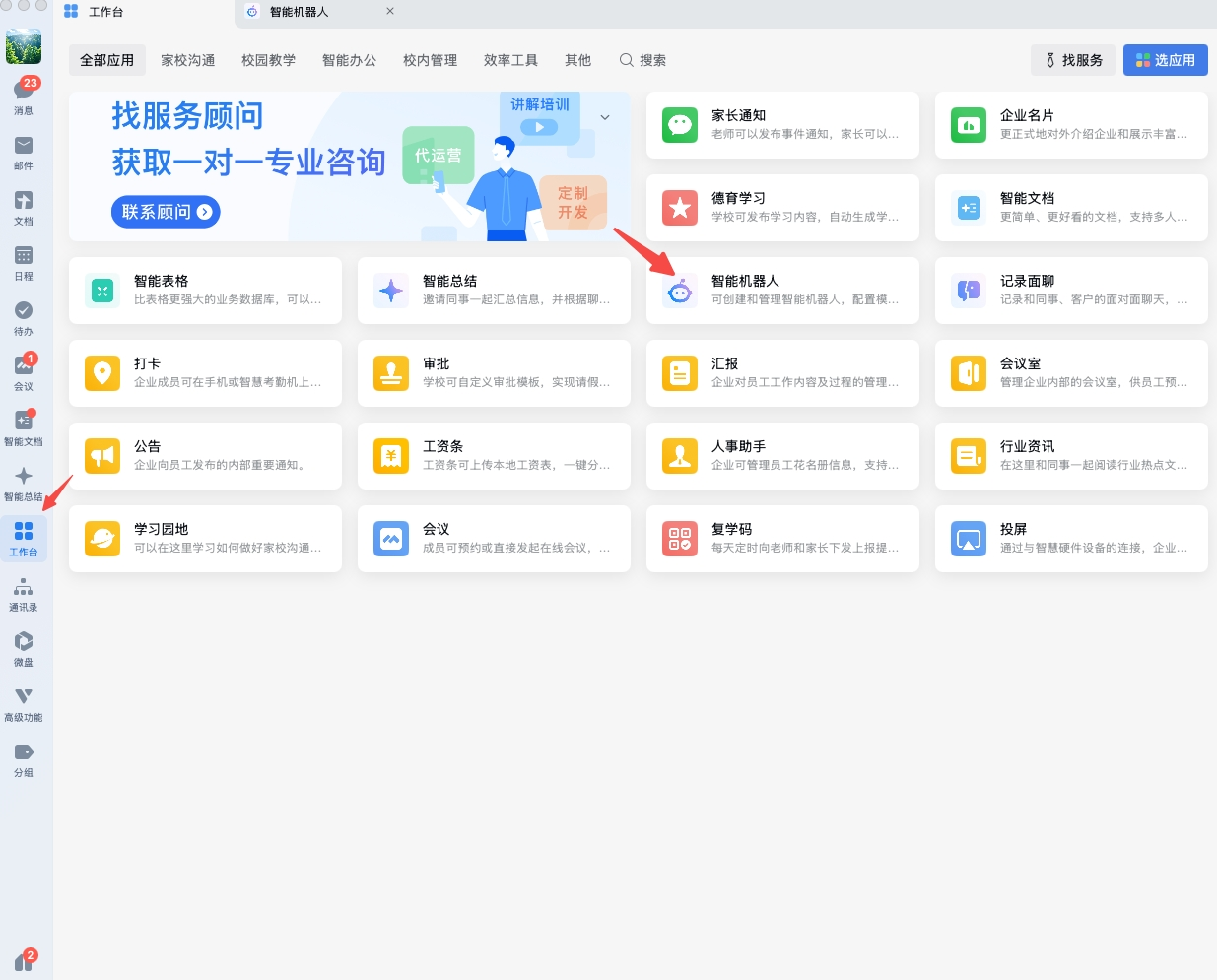Image resolution: width=1217 pixels, height=980 pixels.
Task: Open the 工资条 app icon
Action: [391, 456]
